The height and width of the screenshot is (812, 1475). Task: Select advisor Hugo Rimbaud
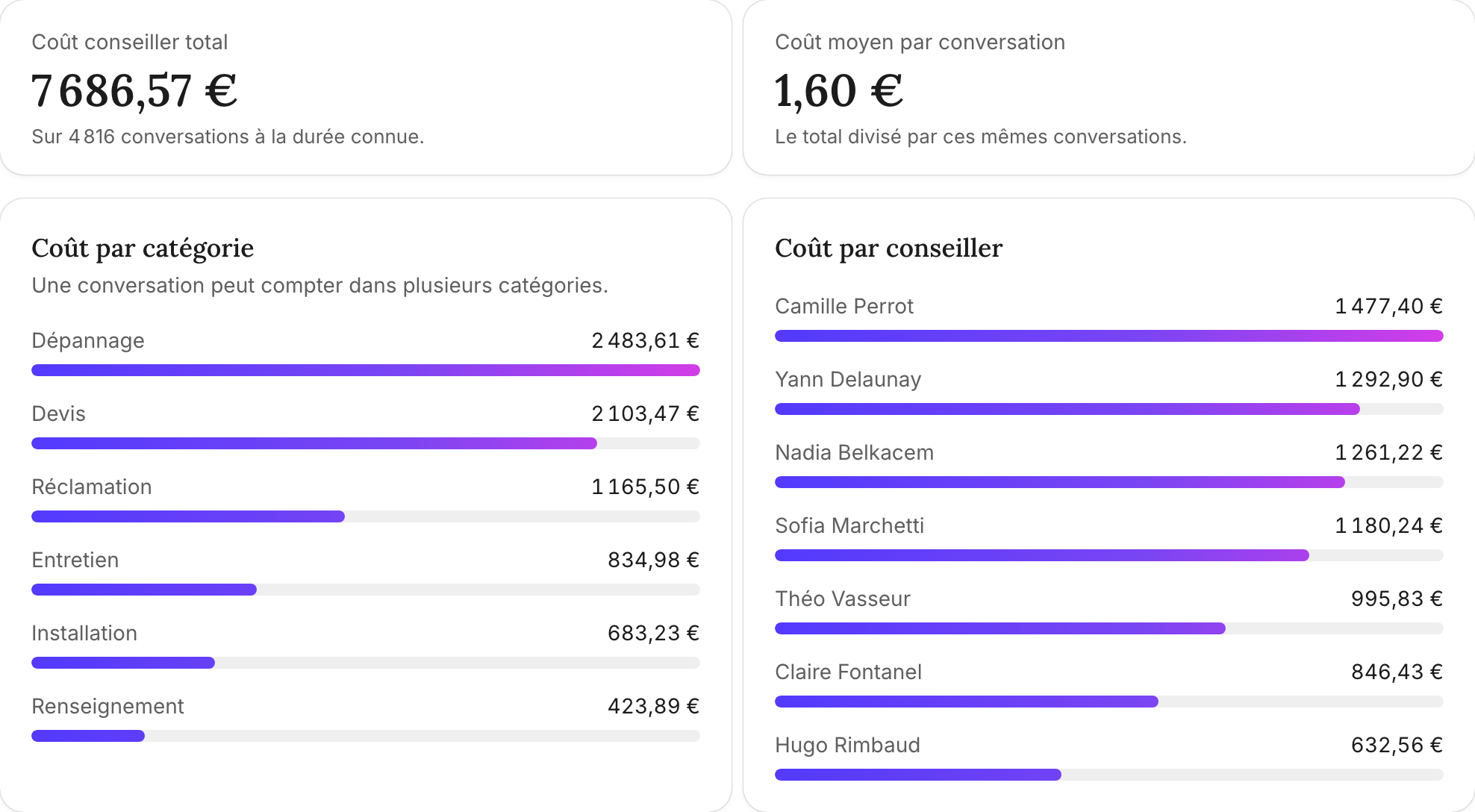847,745
